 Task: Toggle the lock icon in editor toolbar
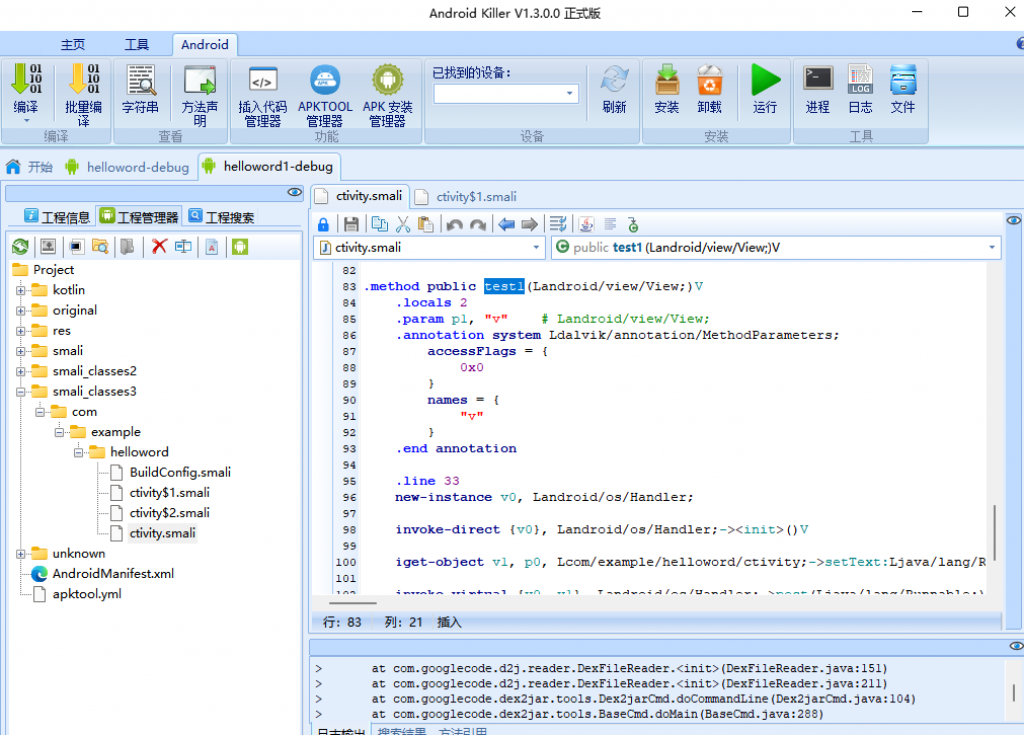point(323,224)
